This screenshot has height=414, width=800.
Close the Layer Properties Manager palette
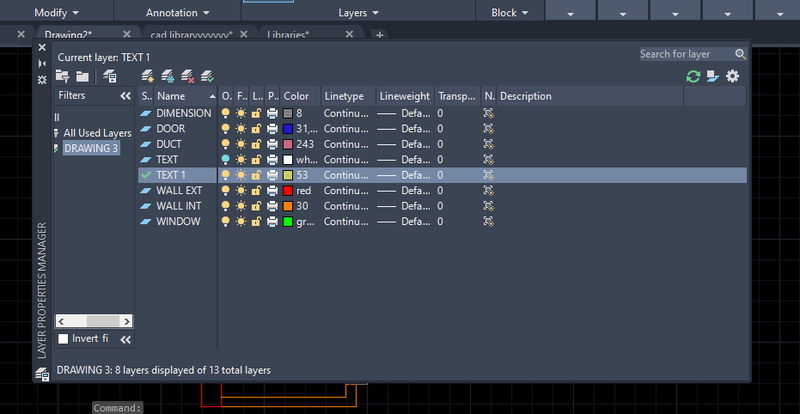(42, 47)
